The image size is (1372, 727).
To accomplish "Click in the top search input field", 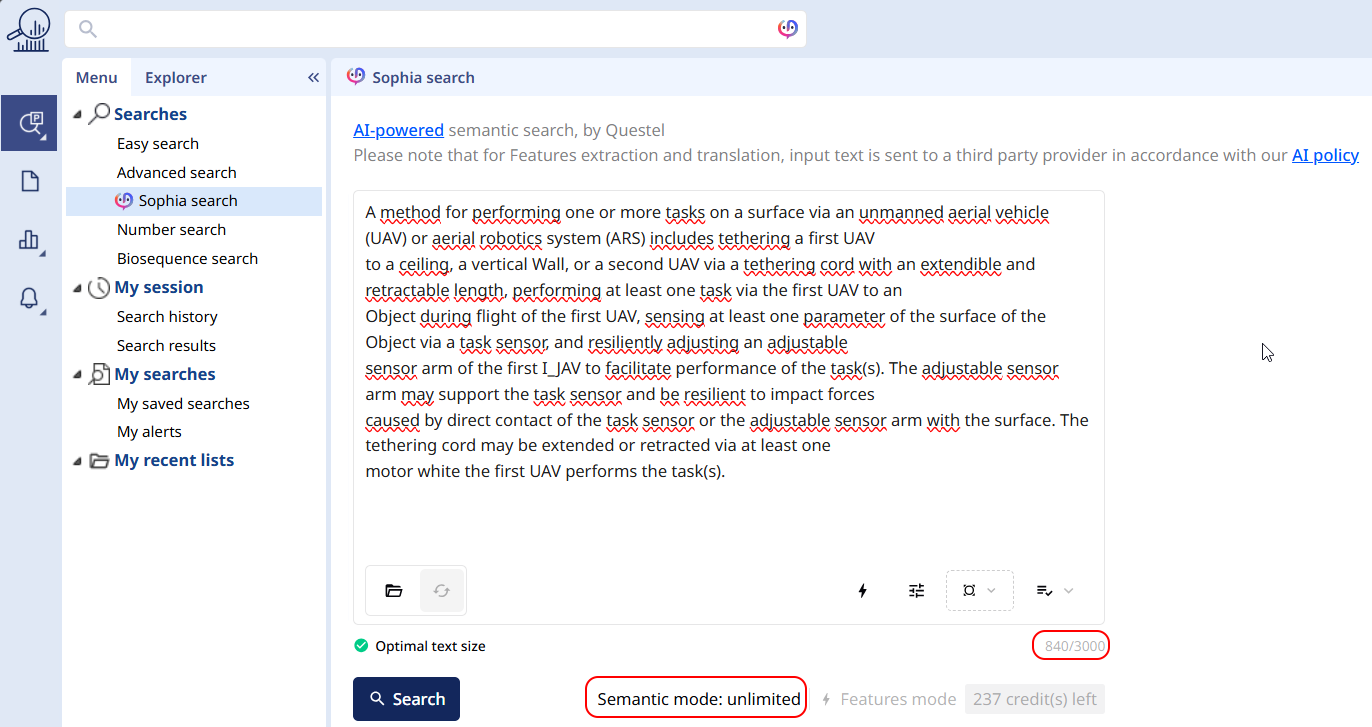I will [435, 29].
